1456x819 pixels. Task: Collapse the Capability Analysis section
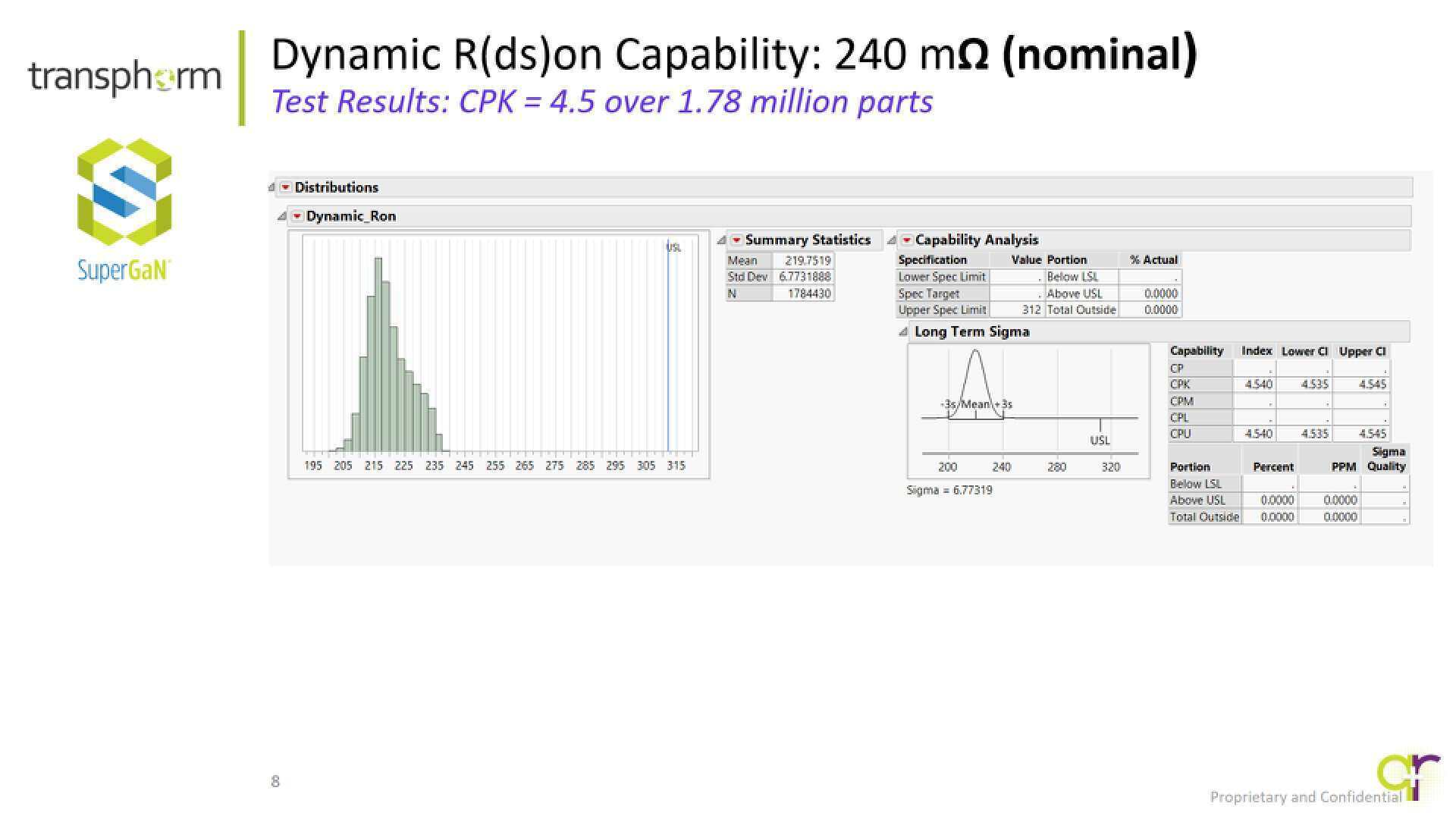[892, 240]
